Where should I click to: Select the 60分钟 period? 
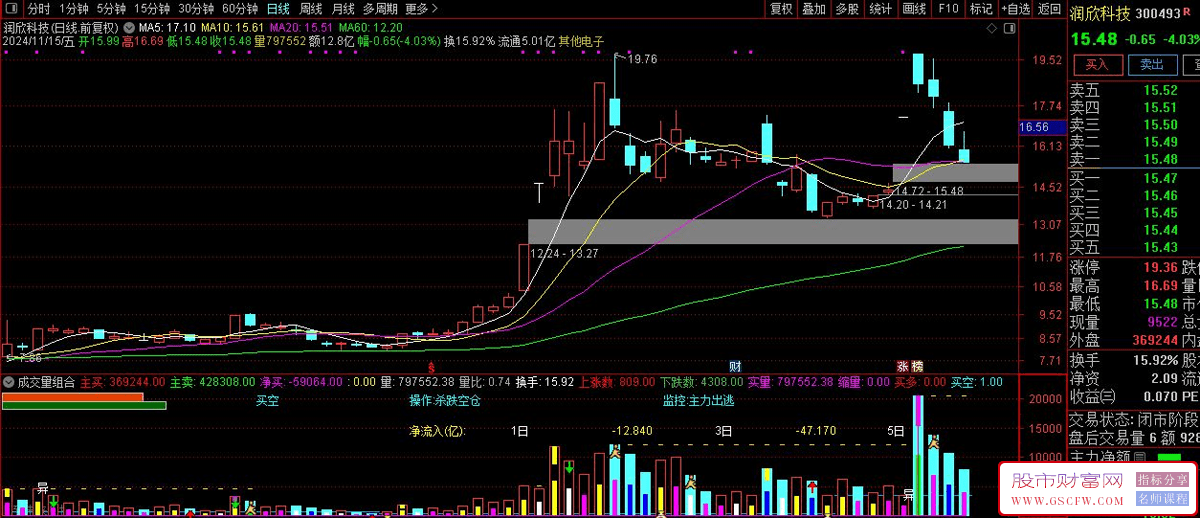coord(240,9)
